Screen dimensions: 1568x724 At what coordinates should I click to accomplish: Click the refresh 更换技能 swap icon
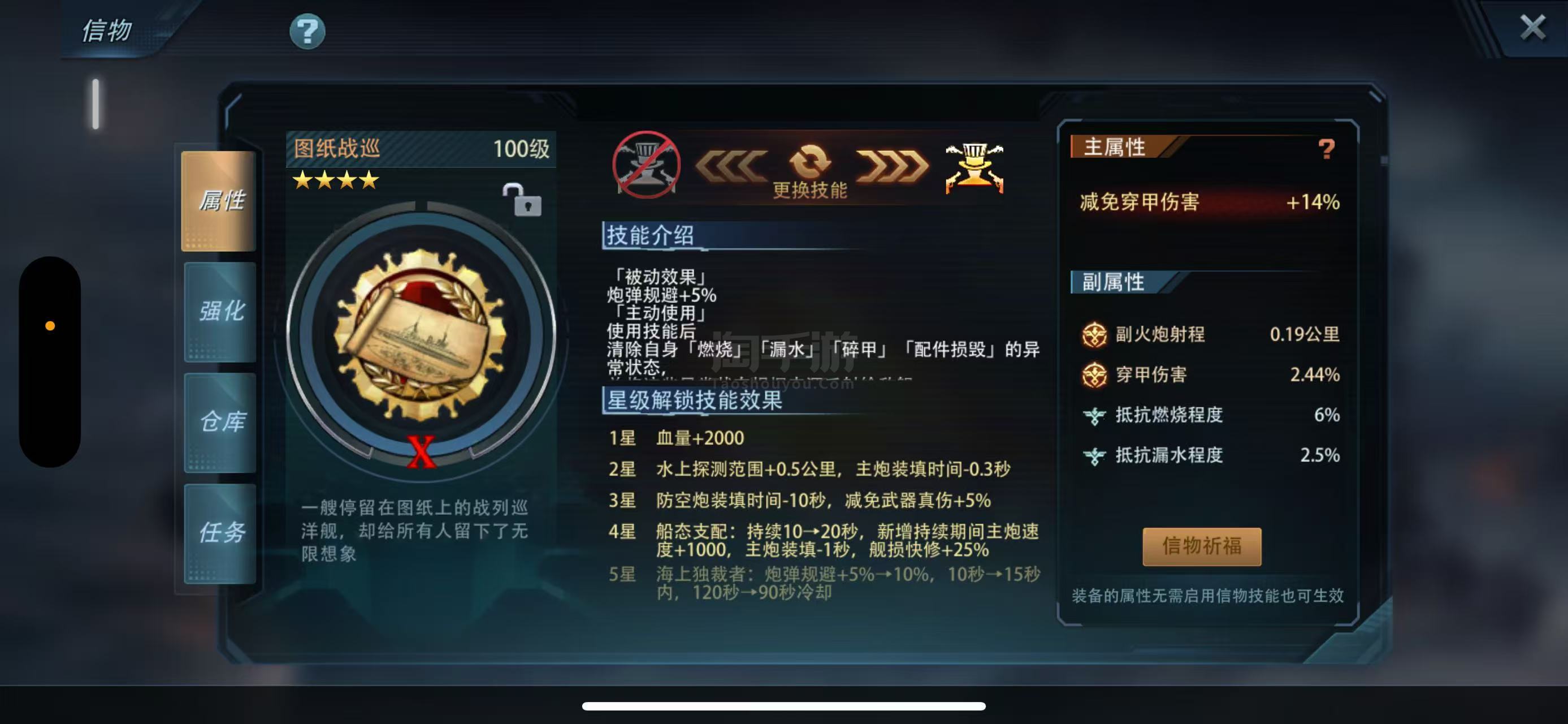point(809,161)
